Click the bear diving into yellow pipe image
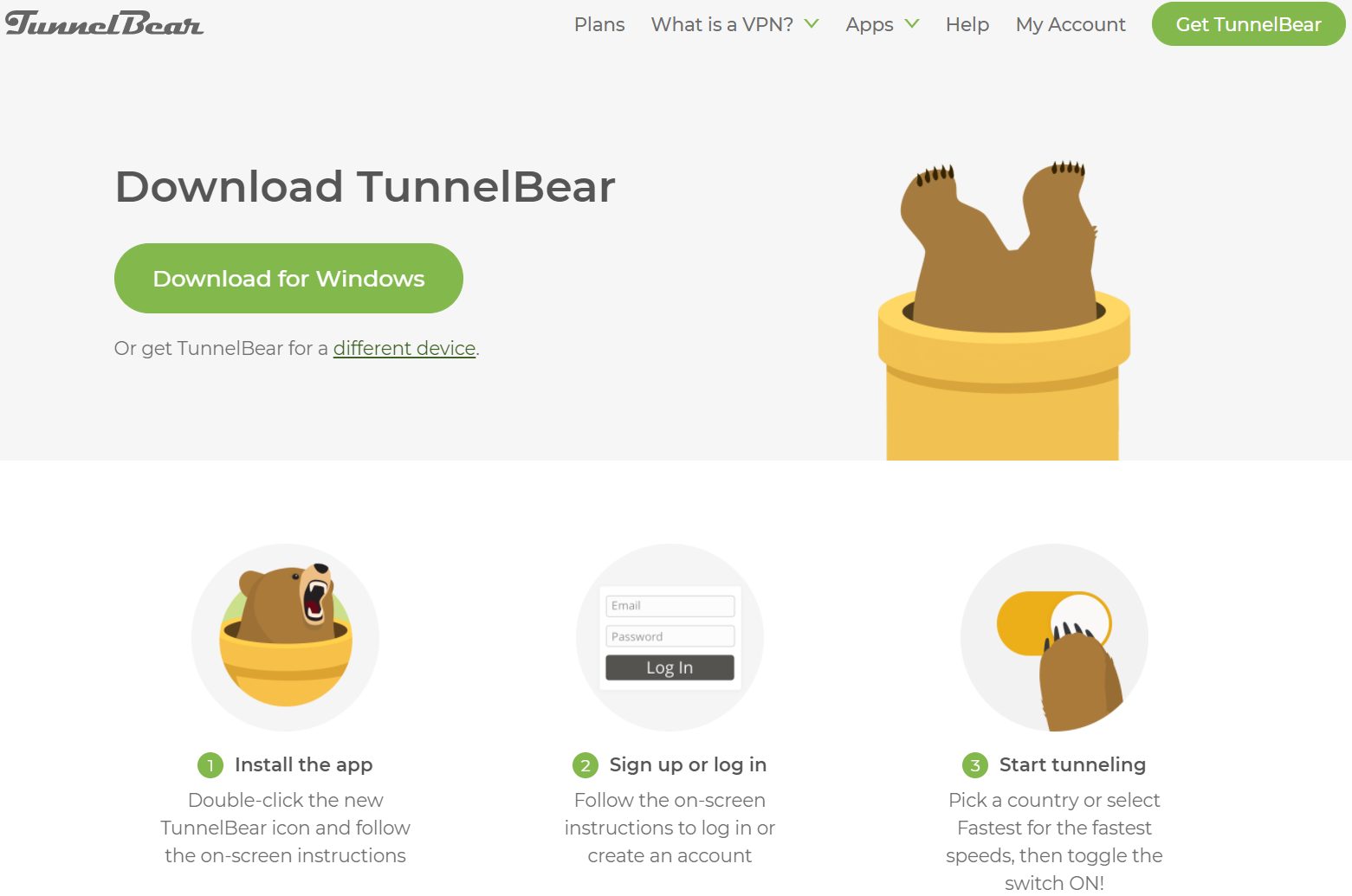This screenshot has height=896, width=1352. 1004,310
